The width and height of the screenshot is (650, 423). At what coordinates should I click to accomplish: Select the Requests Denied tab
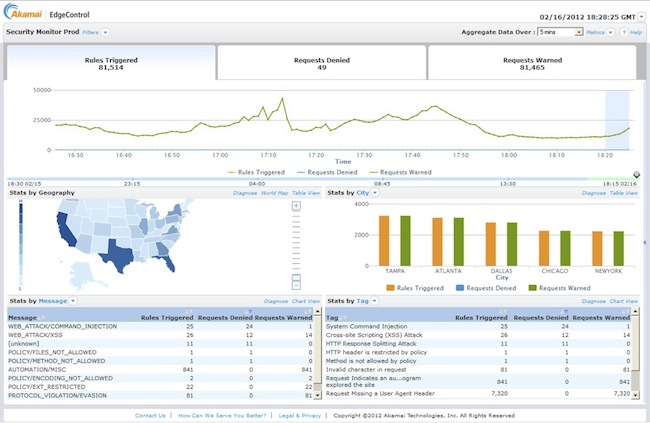pyautogui.click(x=321, y=63)
